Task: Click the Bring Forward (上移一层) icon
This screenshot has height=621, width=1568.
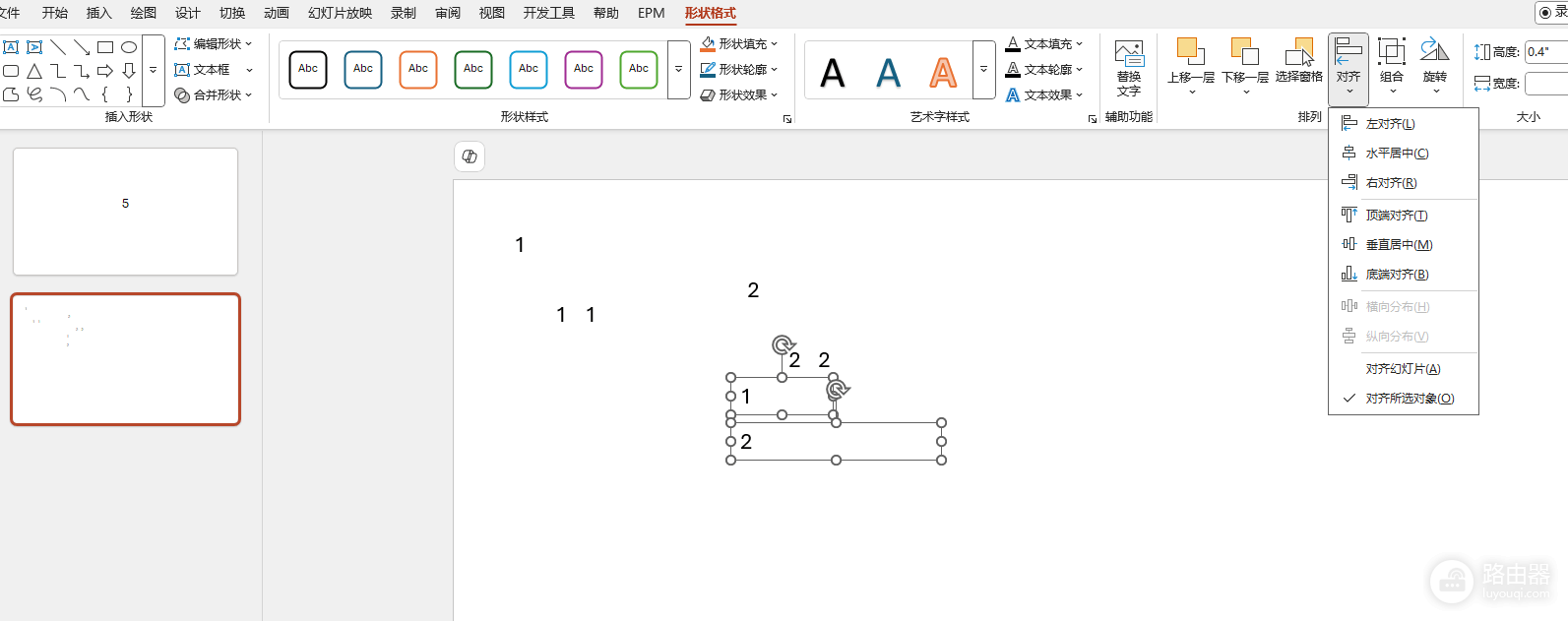Action: click(x=1190, y=52)
